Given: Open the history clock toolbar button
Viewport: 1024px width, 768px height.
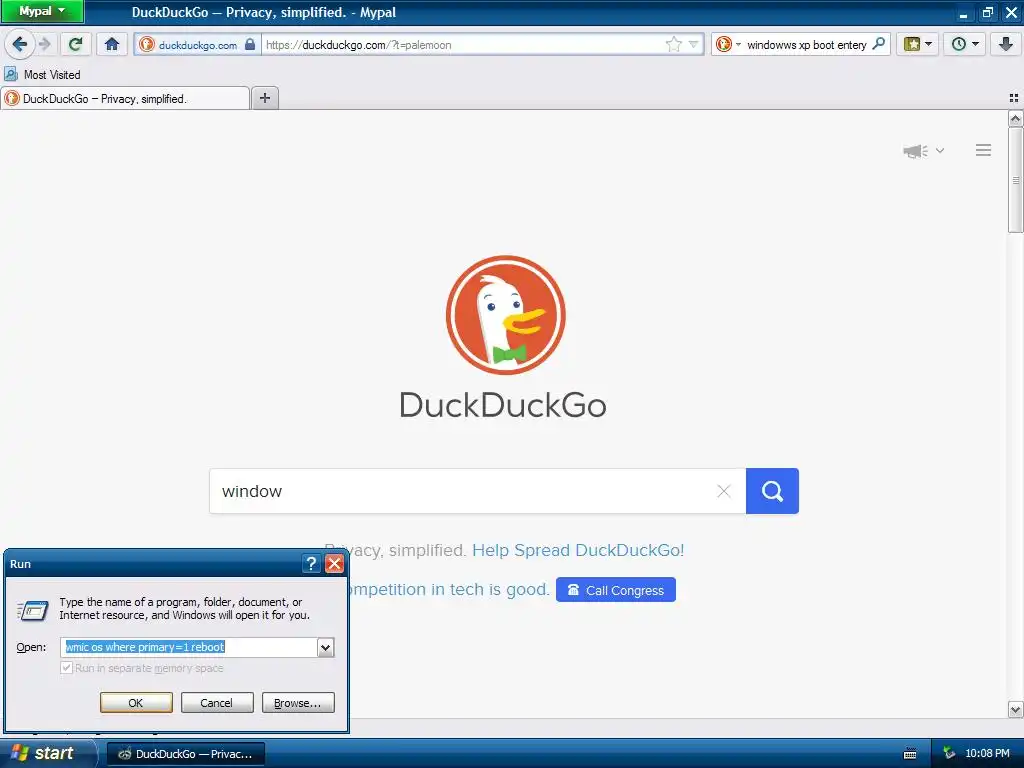Looking at the screenshot, I should click(965, 44).
